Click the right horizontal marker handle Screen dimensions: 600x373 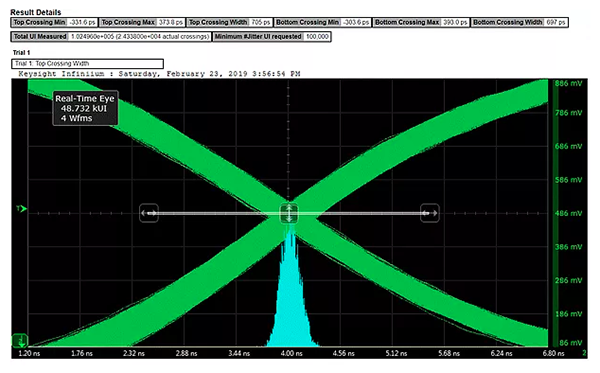(429, 213)
